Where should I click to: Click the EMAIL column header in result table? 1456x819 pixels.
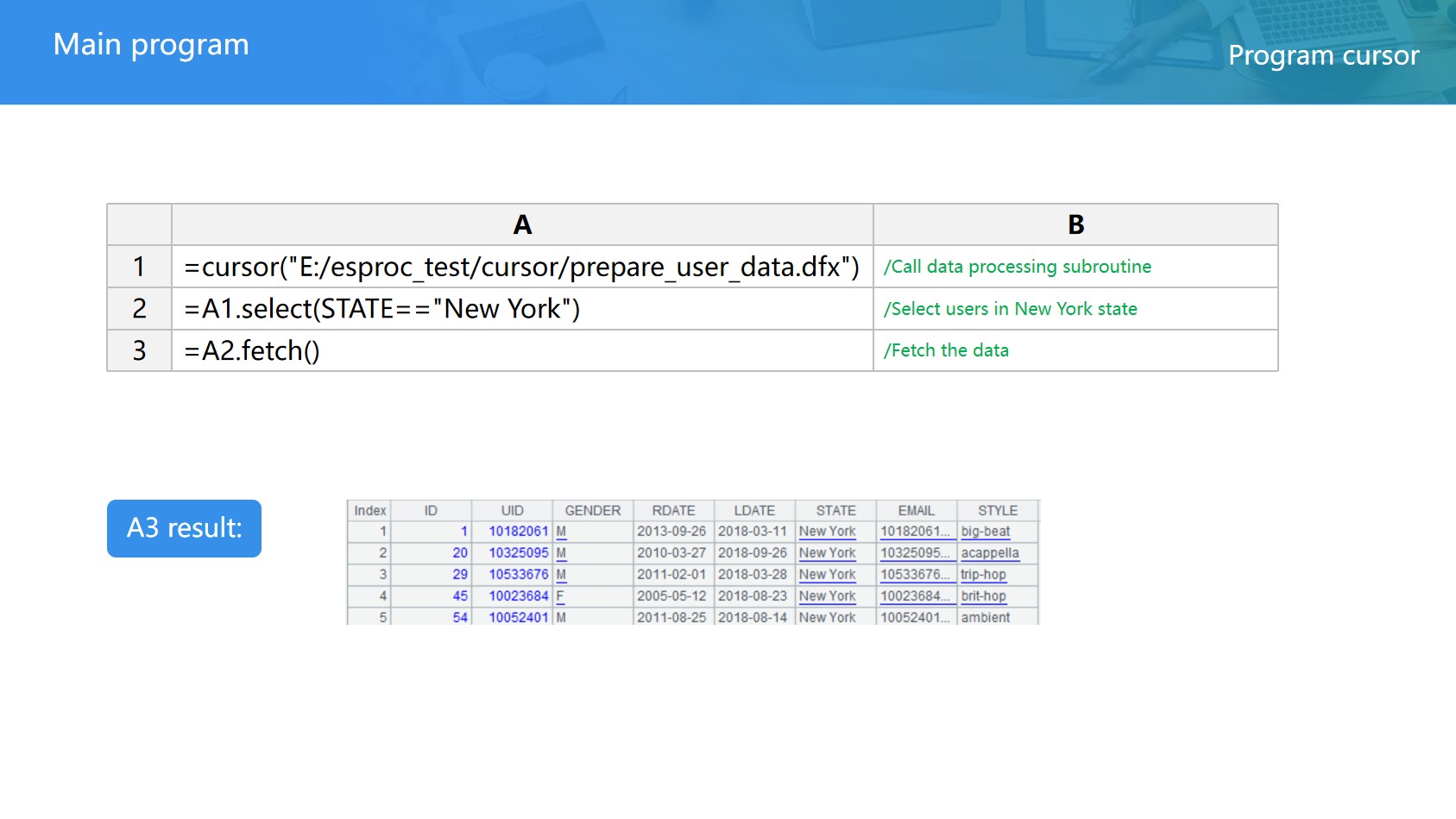[916, 511]
